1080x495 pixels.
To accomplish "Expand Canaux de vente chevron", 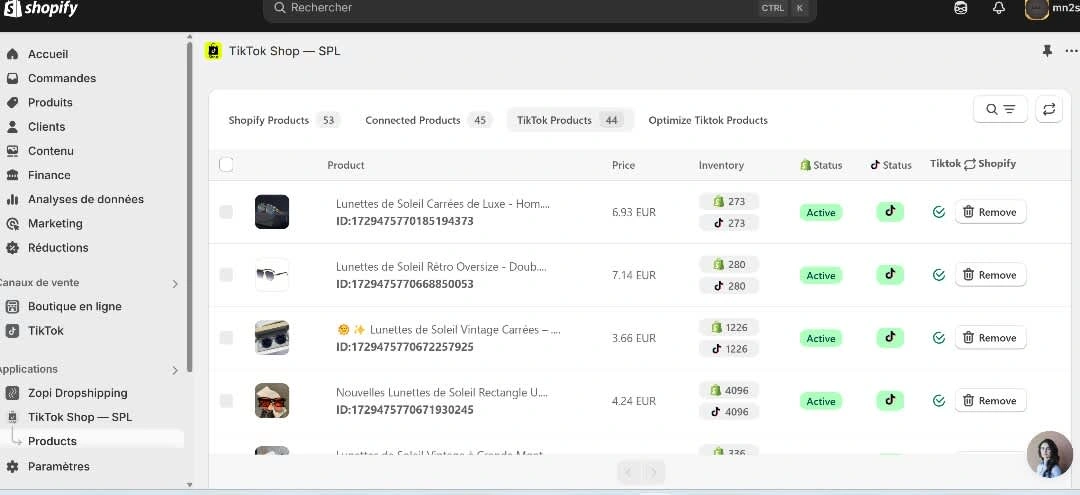I will pos(175,284).
